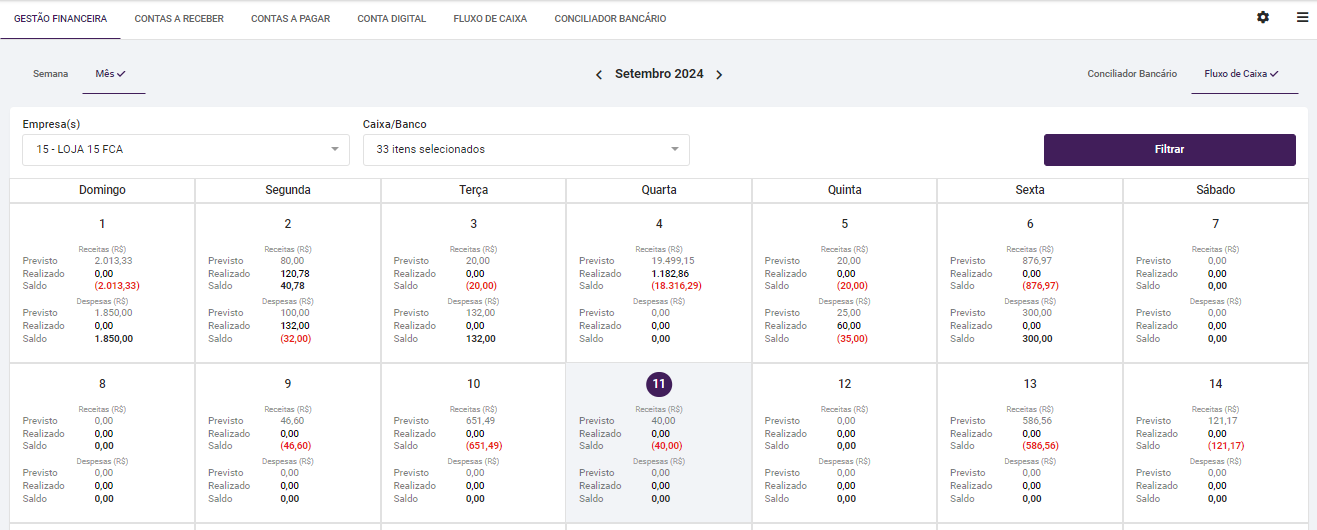The image size is (1317, 530).
Task: Select highlighted day 11 in calendar
Action: click(659, 384)
